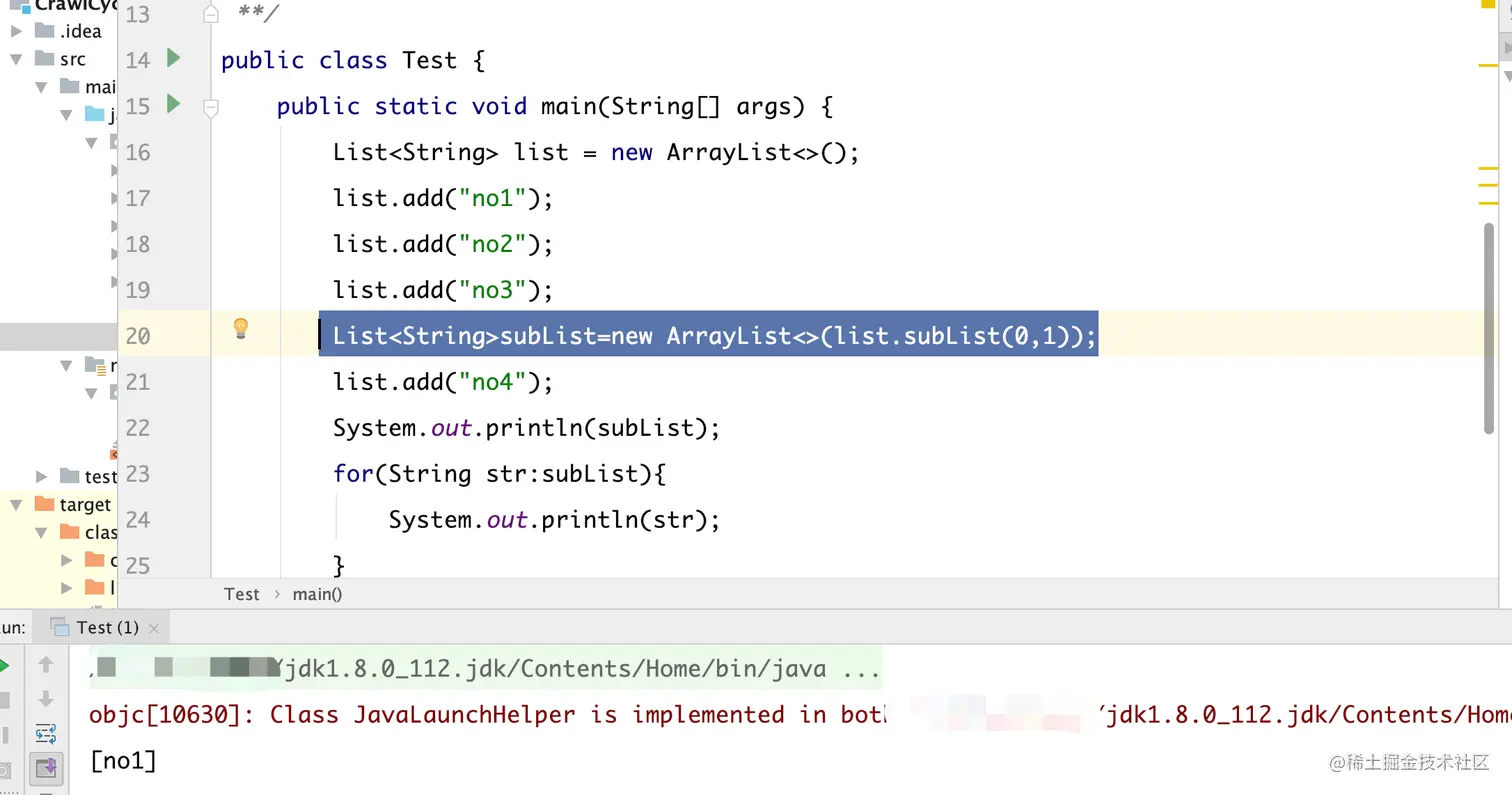This screenshot has height=795, width=1512.
Task: Click on list.add("no1"); line
Action: click(443, 198)
